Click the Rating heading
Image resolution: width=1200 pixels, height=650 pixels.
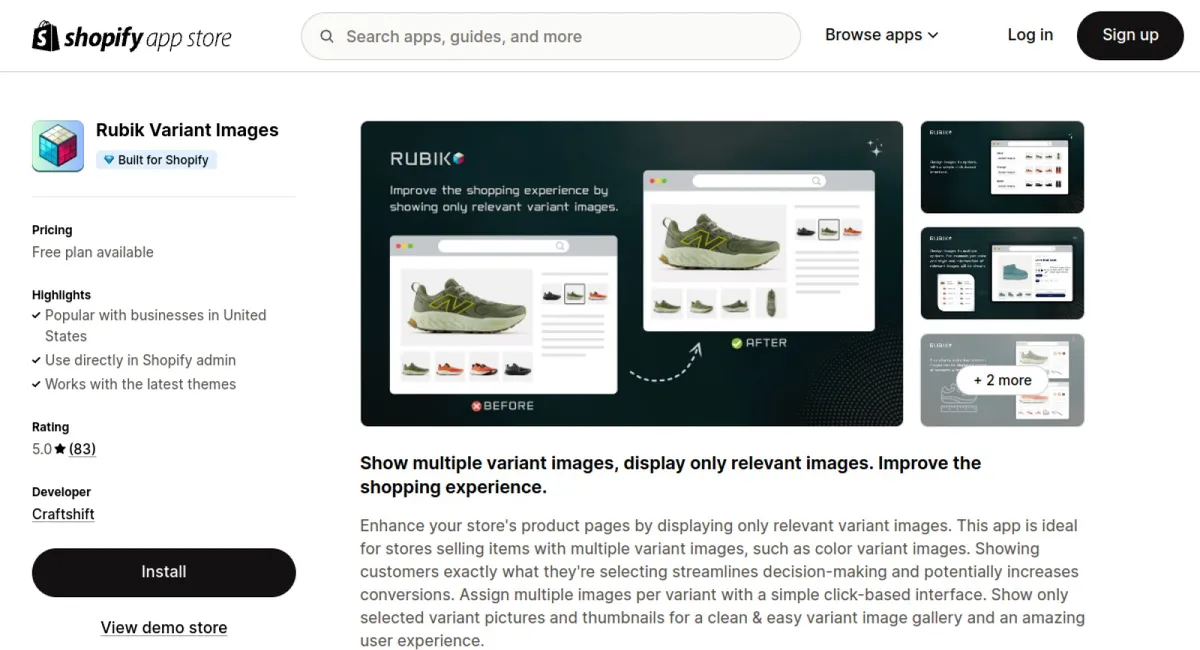51,427
